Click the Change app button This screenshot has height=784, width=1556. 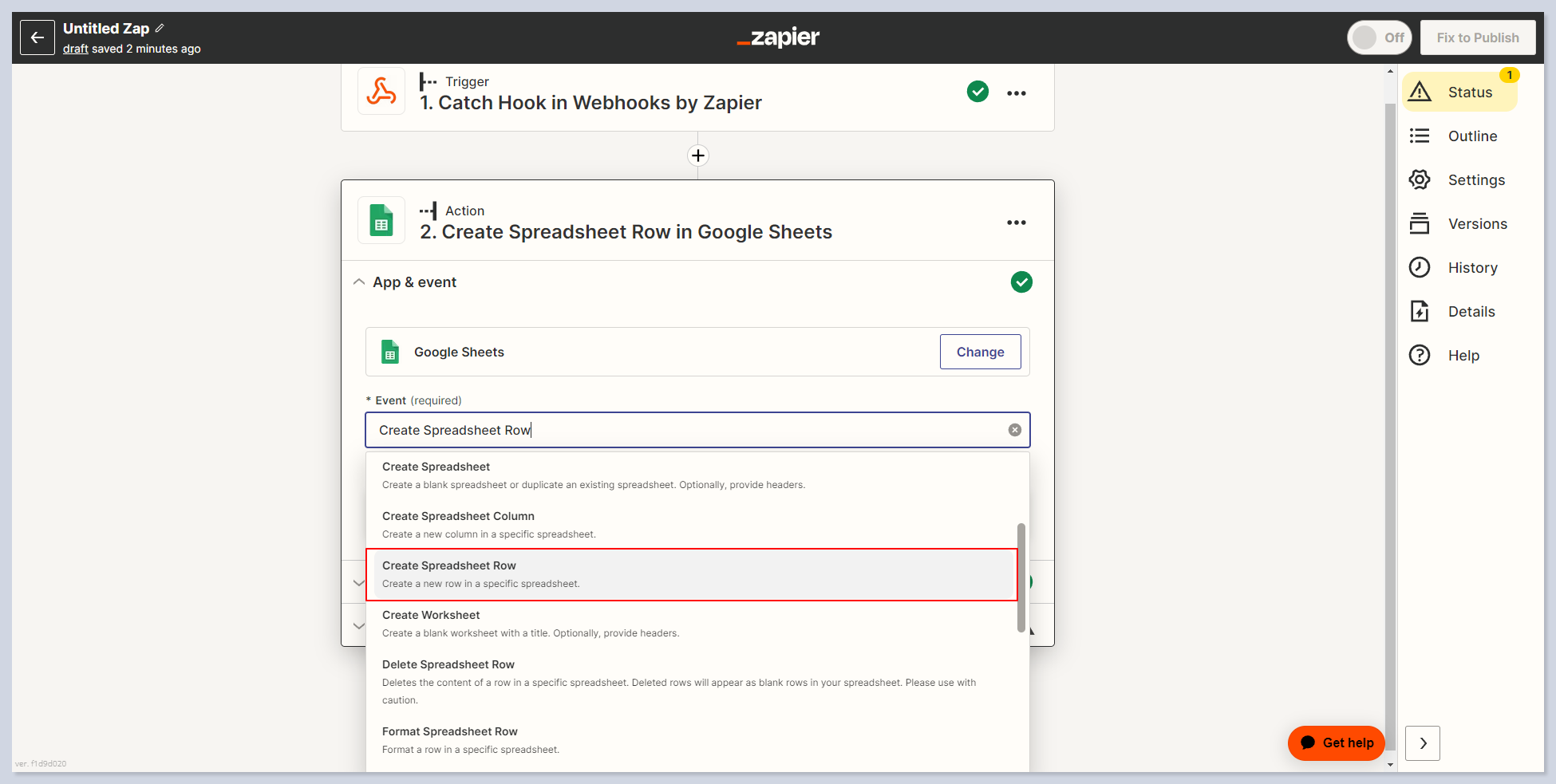980,352
